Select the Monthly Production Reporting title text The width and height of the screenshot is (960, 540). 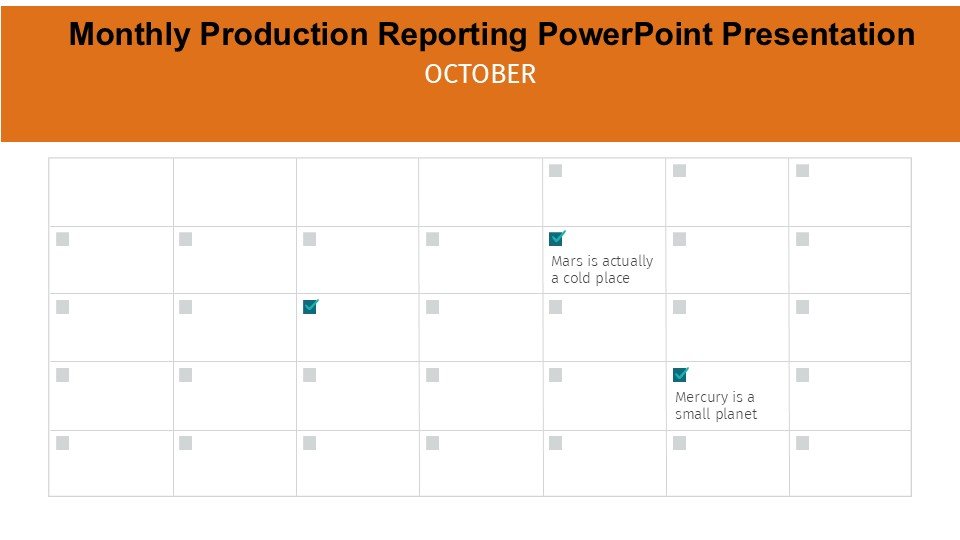[492, 35]
